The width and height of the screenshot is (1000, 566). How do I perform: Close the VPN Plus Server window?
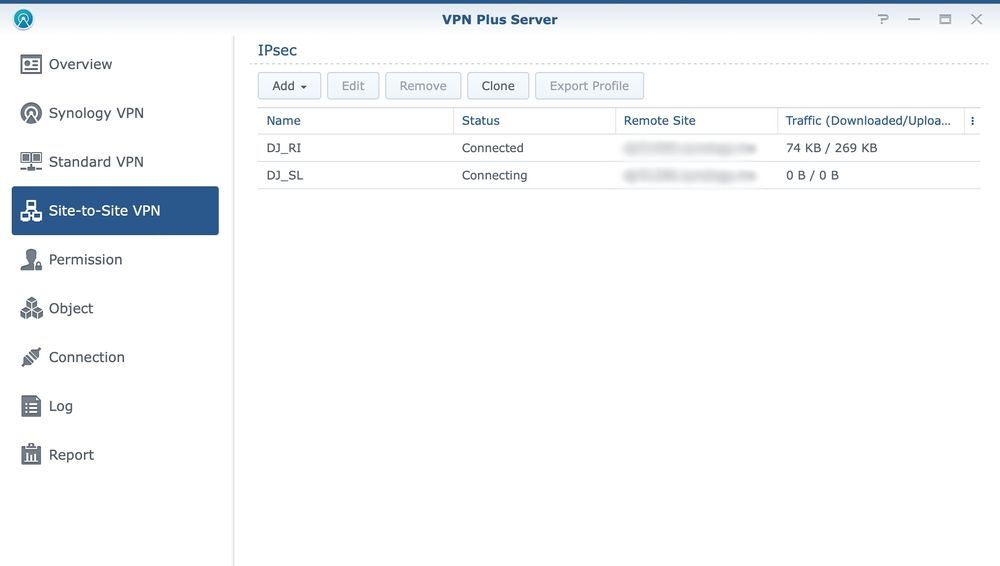pos(976,19)
